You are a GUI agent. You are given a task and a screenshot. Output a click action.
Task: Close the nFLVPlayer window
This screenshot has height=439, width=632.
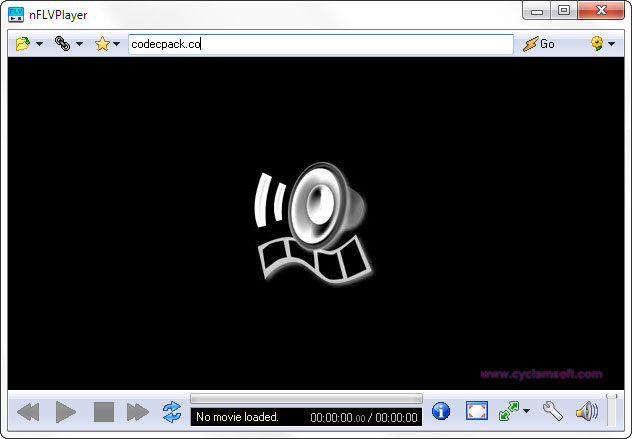click(x=601, y=10)
